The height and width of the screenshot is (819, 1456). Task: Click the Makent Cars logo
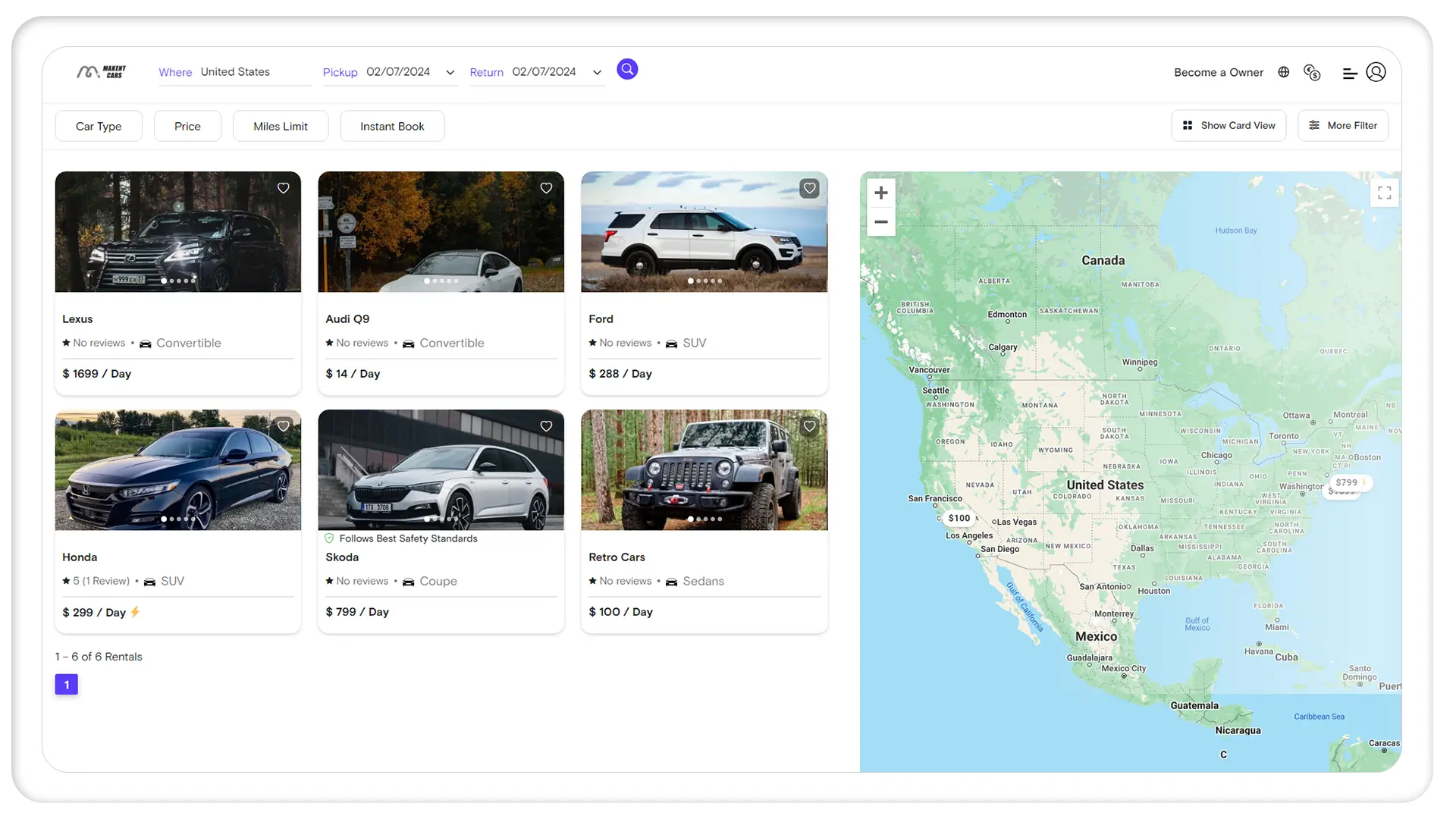pos(101,71)
